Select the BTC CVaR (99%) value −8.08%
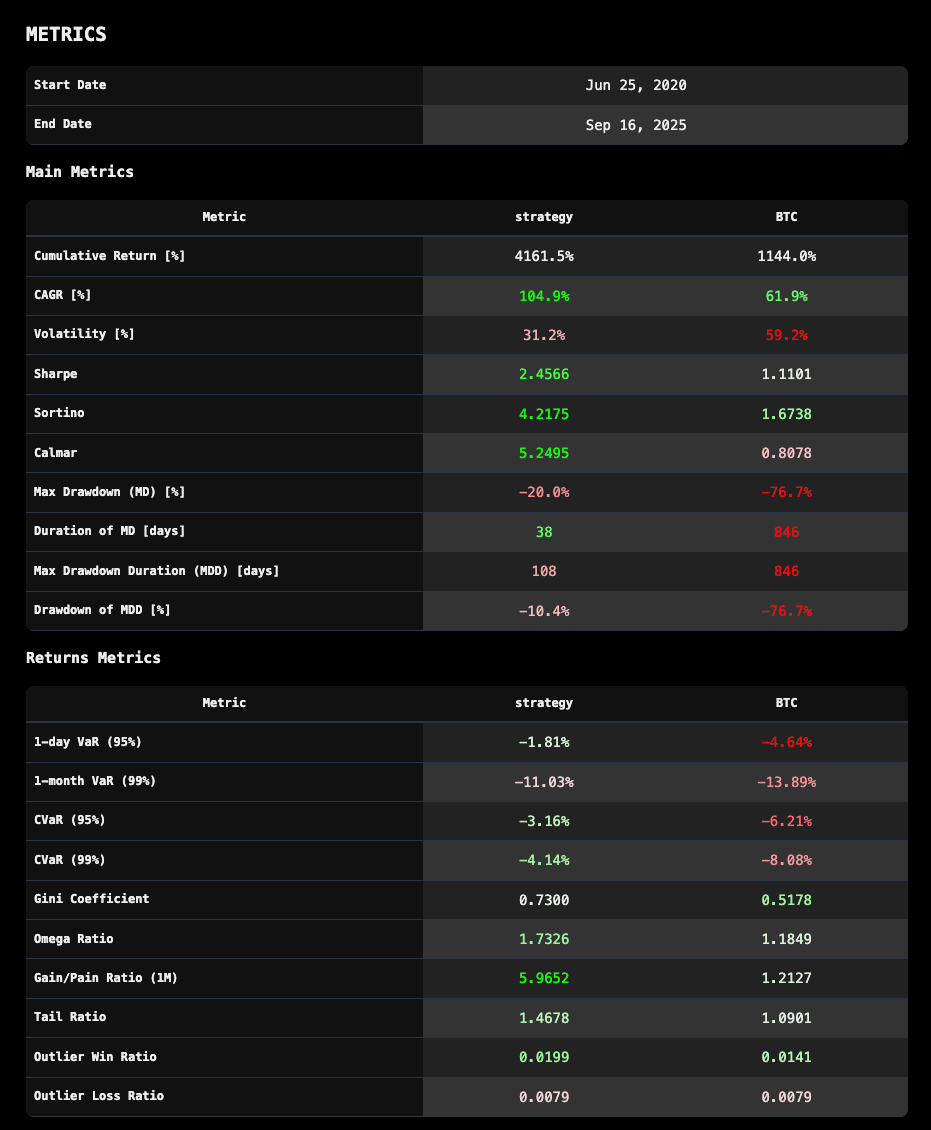Image resolution: width=931 pixels, height=1130 pixels. (786, 860)
